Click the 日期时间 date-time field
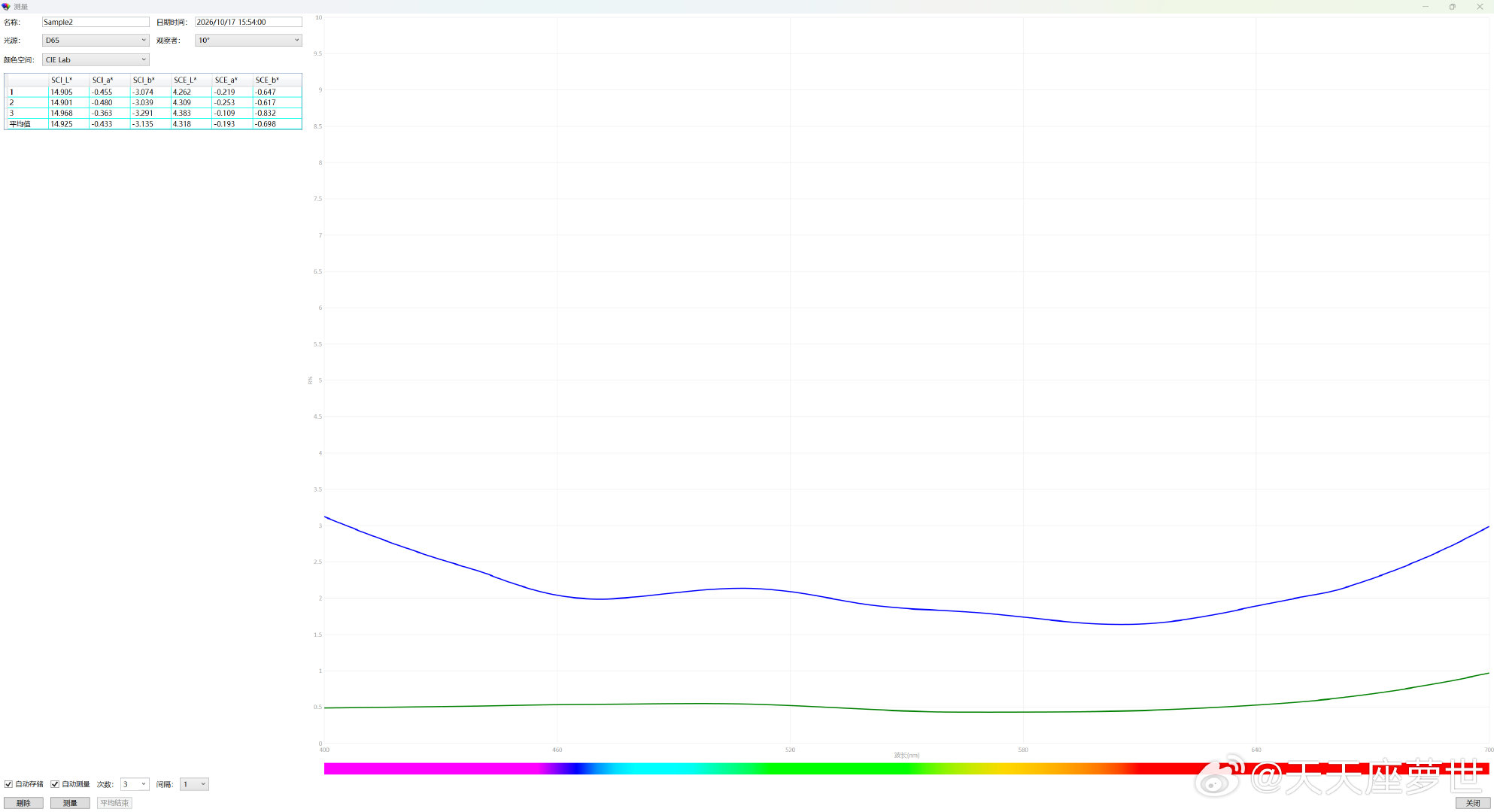This screenshot has width=1494, height=812. click(248, 22)
